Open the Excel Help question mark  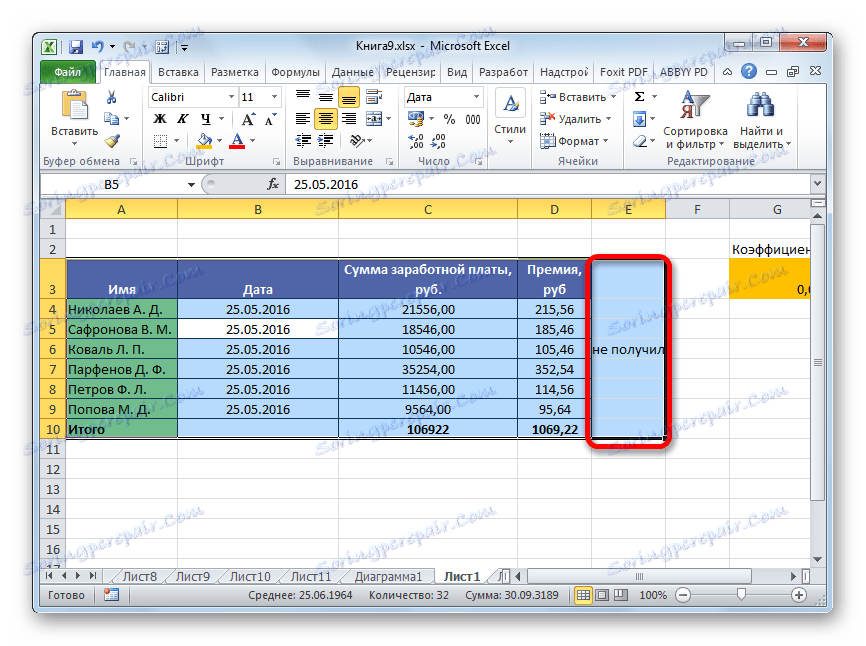point(749,71)
